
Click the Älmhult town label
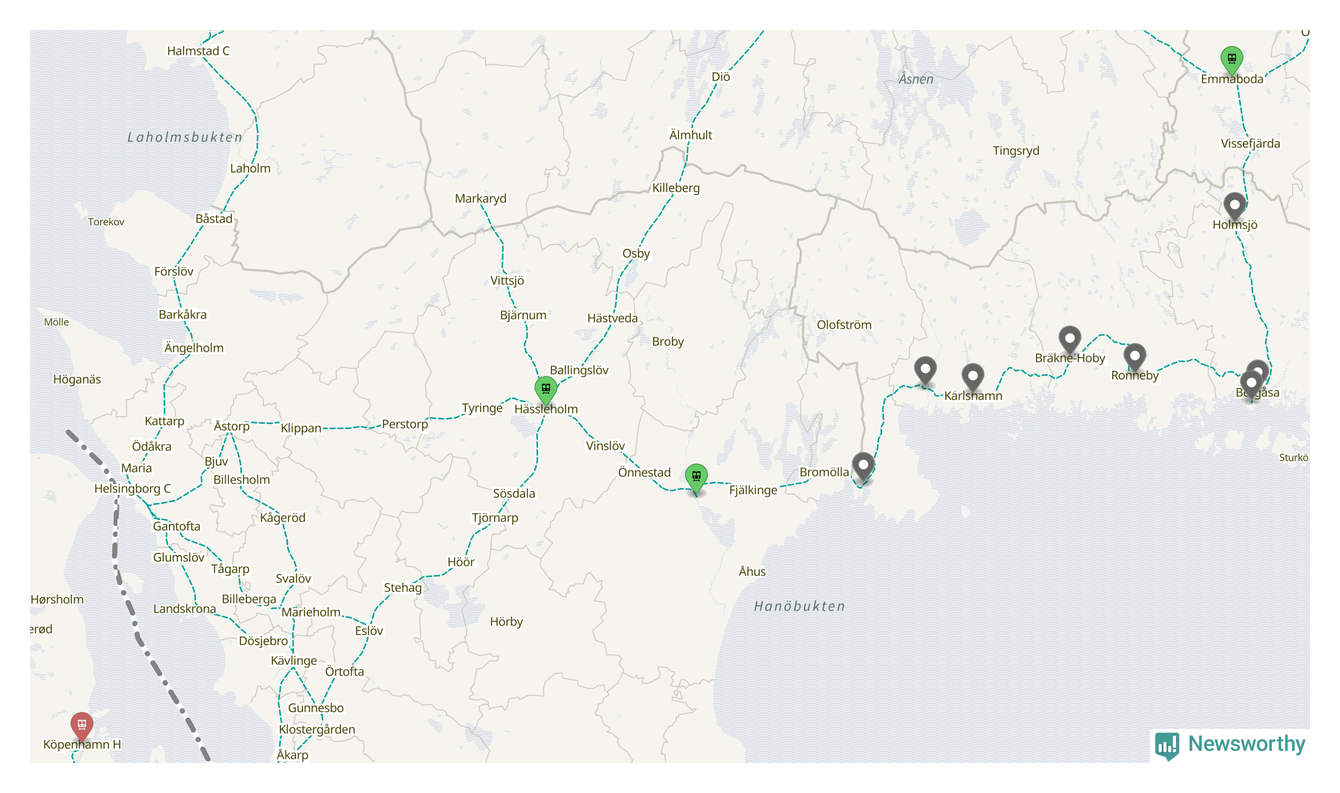[690, 135]
